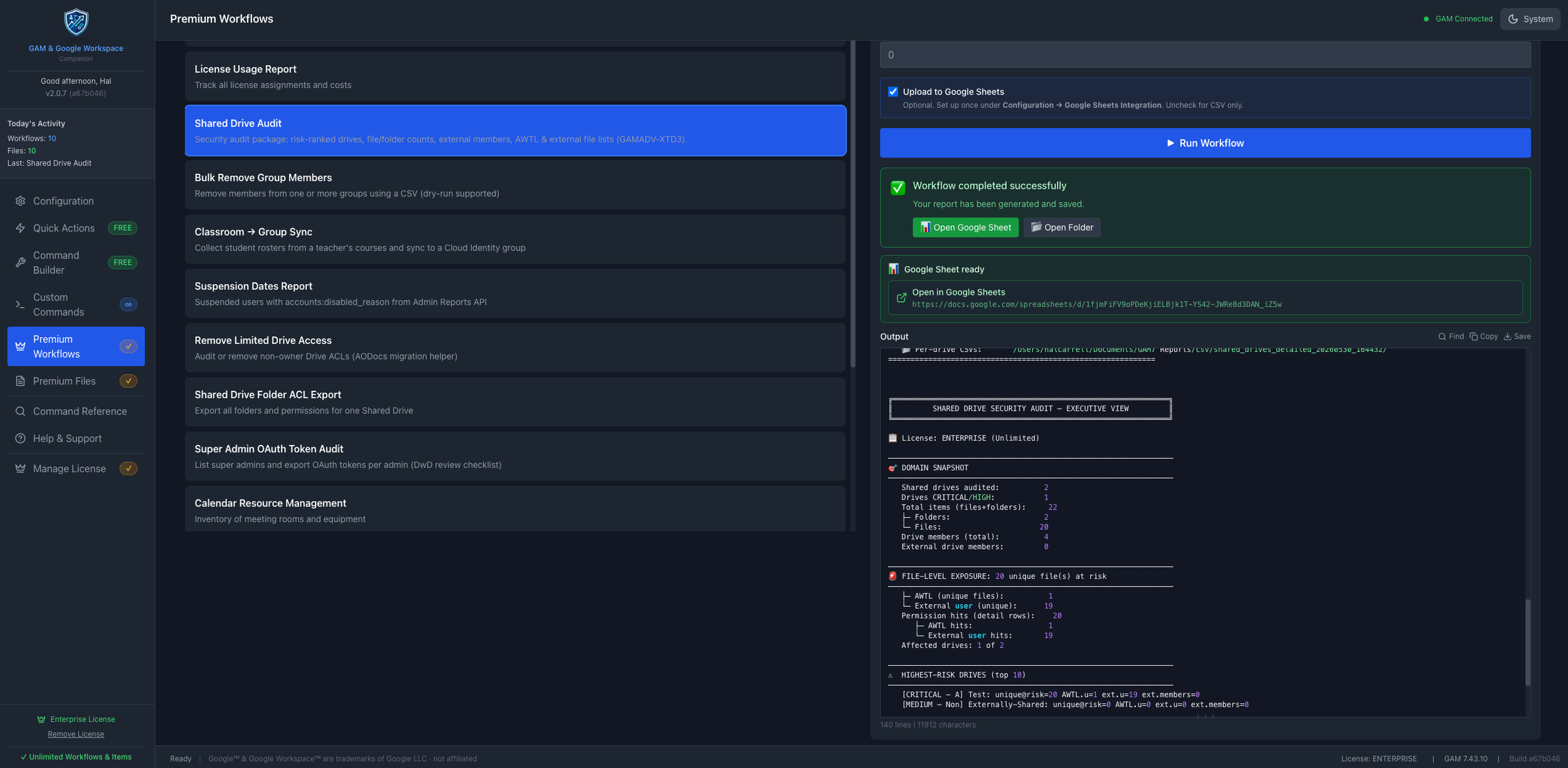The image size is (1568, 768).
Task: Click Remove License link
Action: [x=76, y=734]
